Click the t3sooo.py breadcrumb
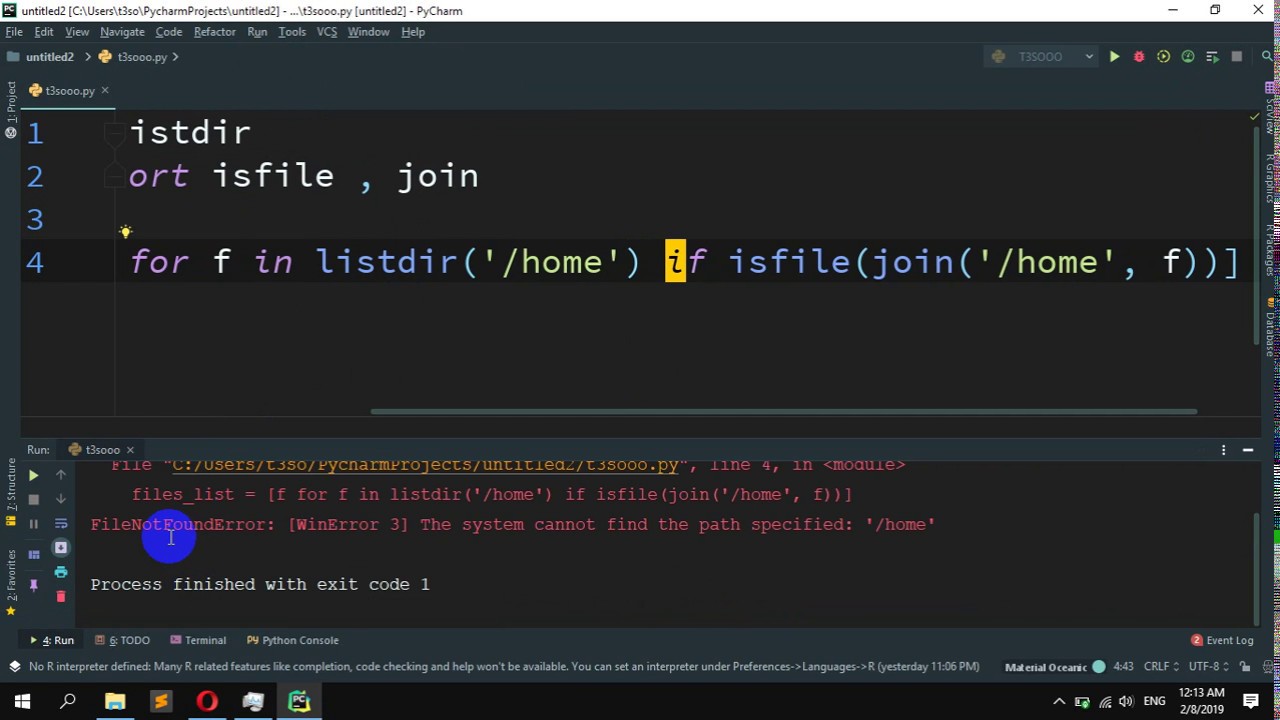1280x720 pixels. [x=133, y=57]
